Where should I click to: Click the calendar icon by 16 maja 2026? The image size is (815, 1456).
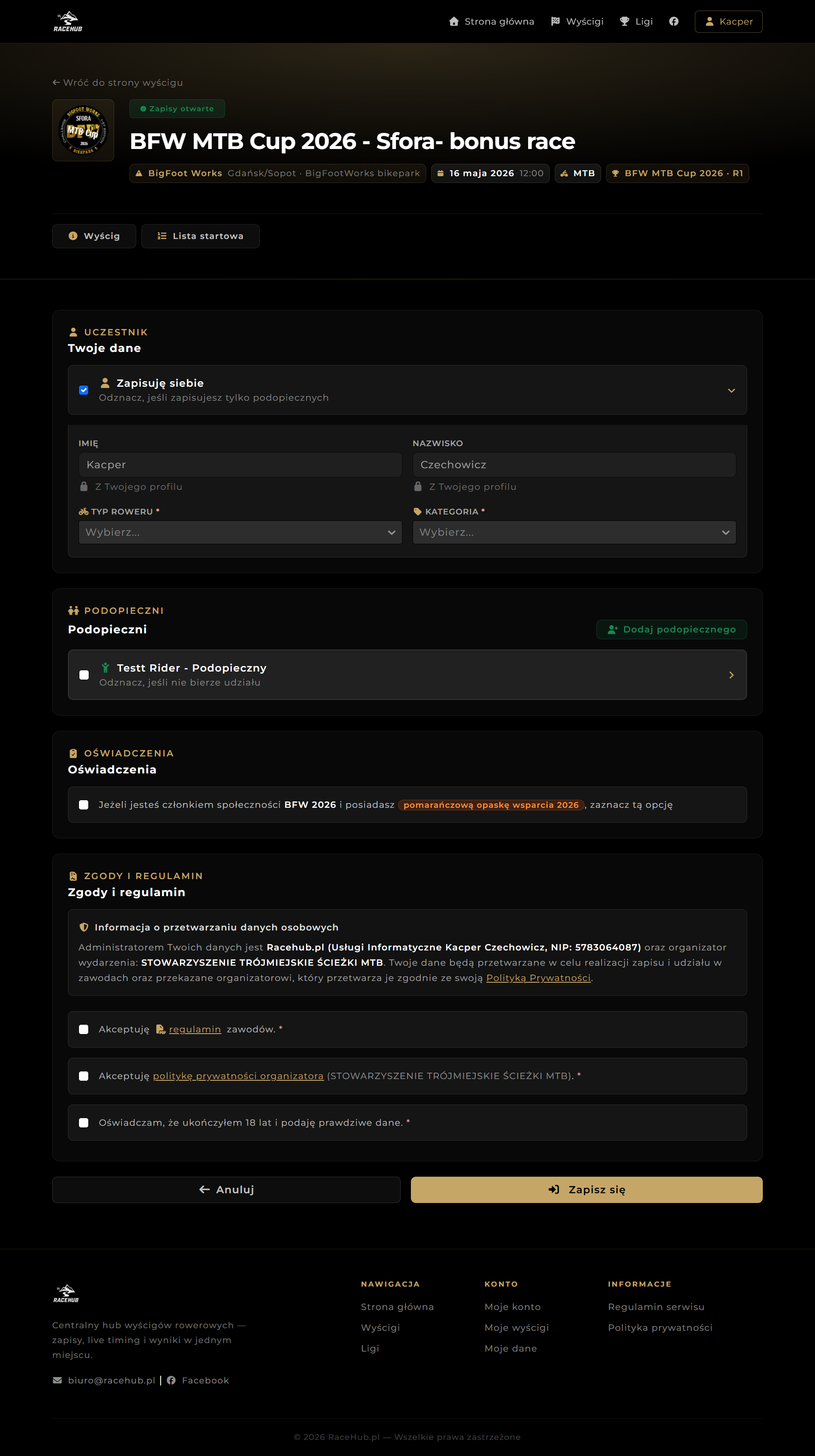coord(440,174)
